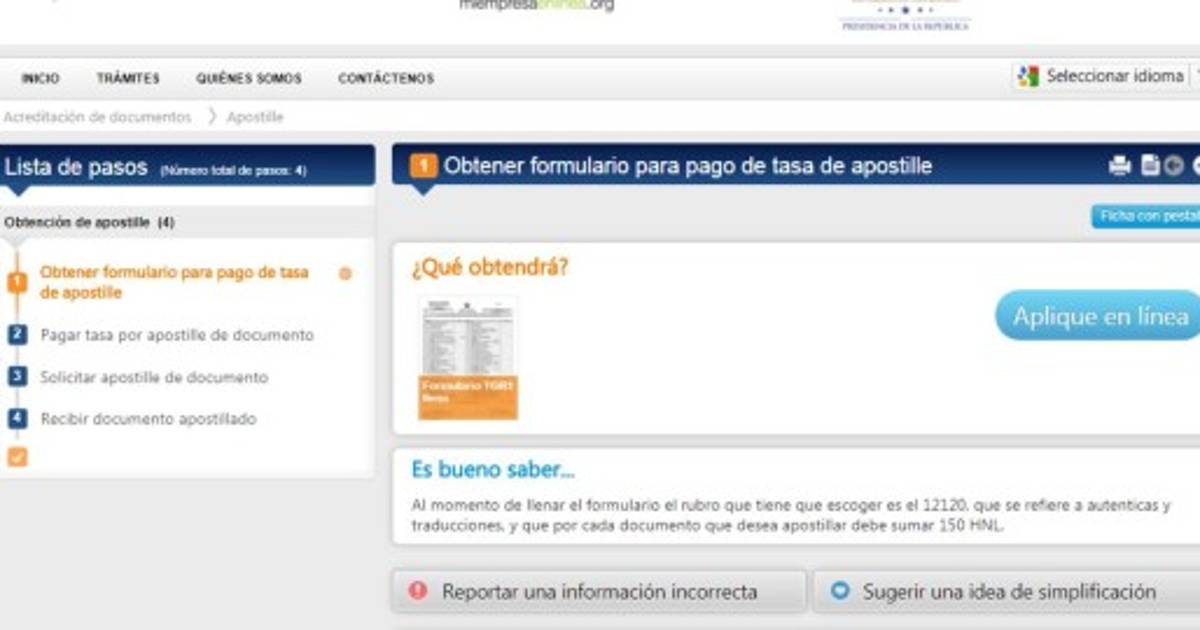Click the red alert icon on Reportar button
This screenshot has width=1200, height=630.
pyautogui.click(x=419, y=591)
